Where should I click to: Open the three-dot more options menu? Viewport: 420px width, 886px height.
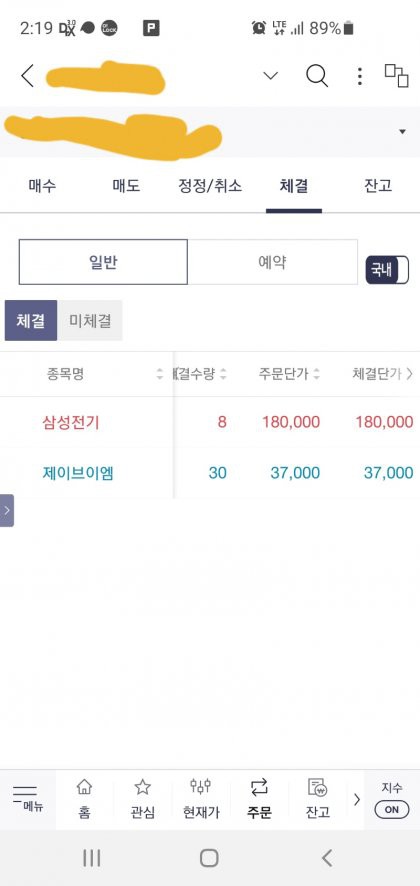coord(360,76)
